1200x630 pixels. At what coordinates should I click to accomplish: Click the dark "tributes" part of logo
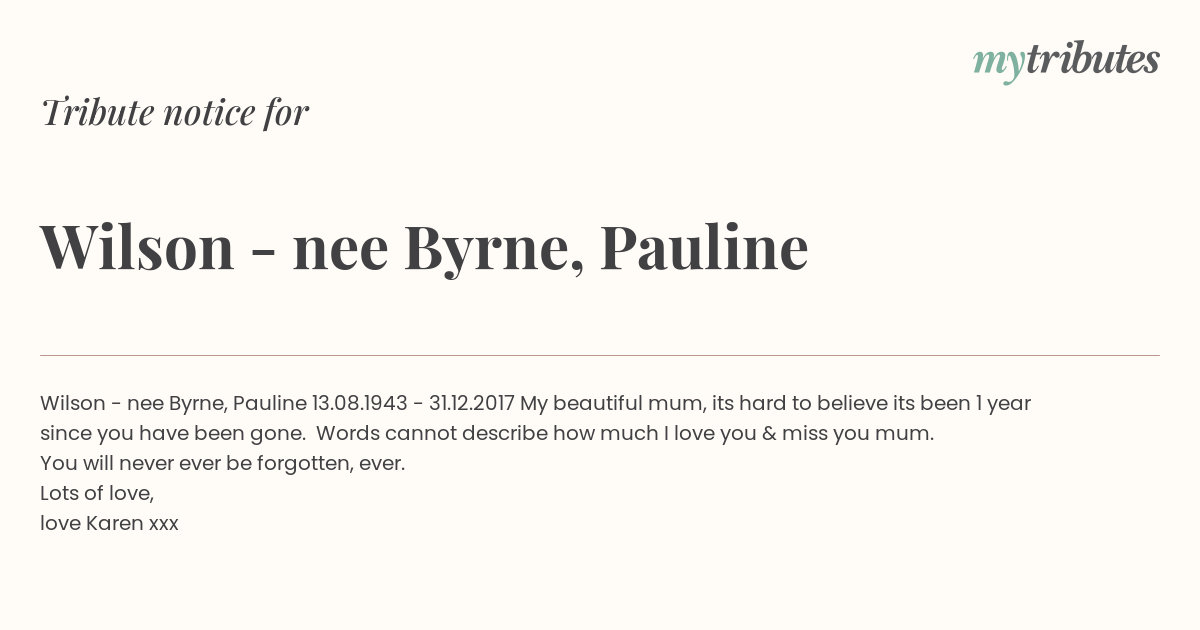point(1092,59)
